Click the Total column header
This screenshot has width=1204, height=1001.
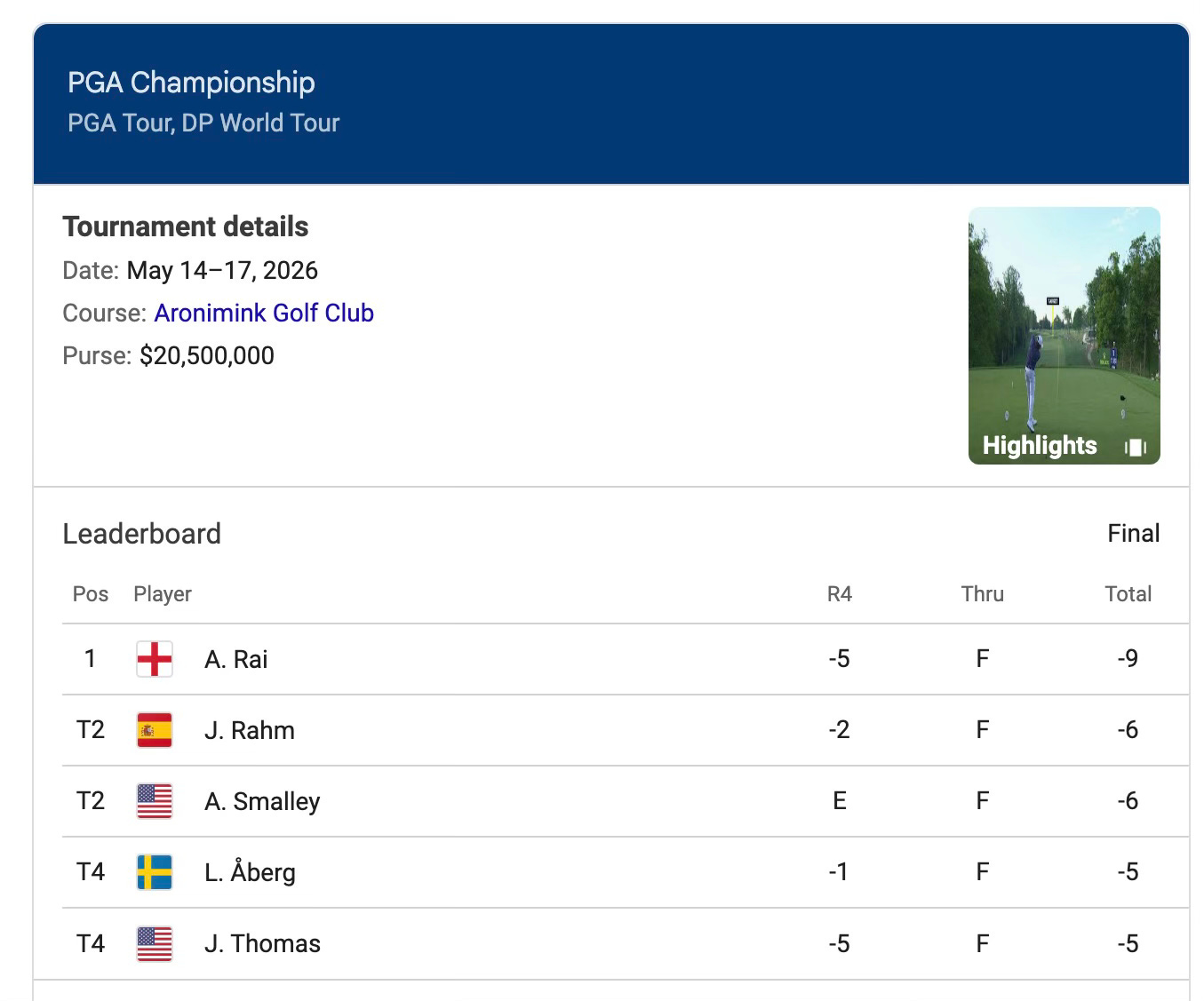[x=1128, y=594]
